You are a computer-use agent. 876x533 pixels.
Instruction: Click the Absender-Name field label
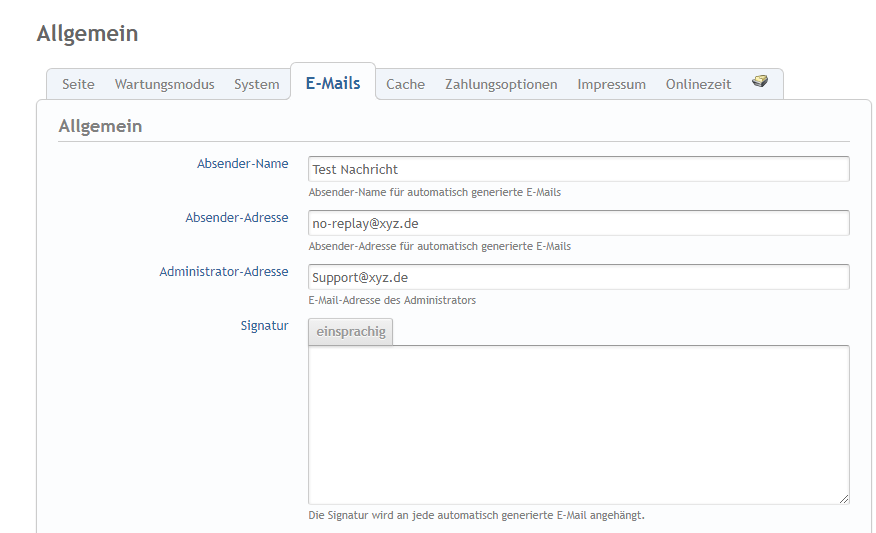[242, 164]
